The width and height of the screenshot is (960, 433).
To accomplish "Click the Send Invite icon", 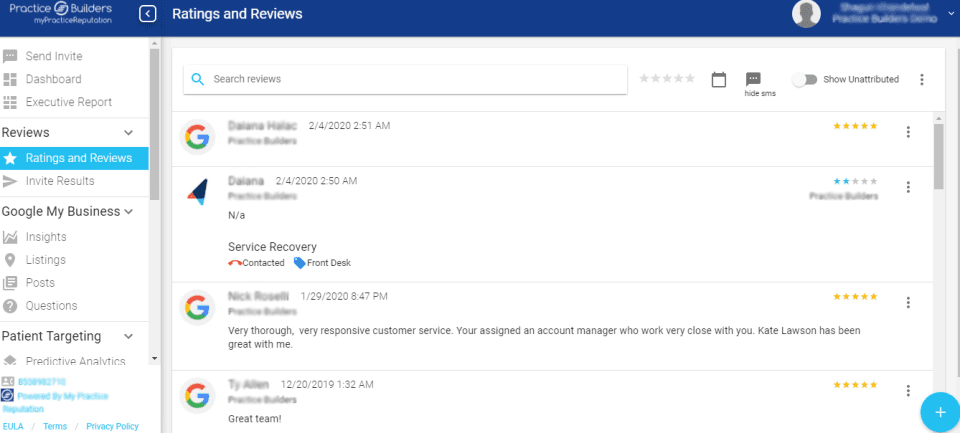I will (10, 56).
